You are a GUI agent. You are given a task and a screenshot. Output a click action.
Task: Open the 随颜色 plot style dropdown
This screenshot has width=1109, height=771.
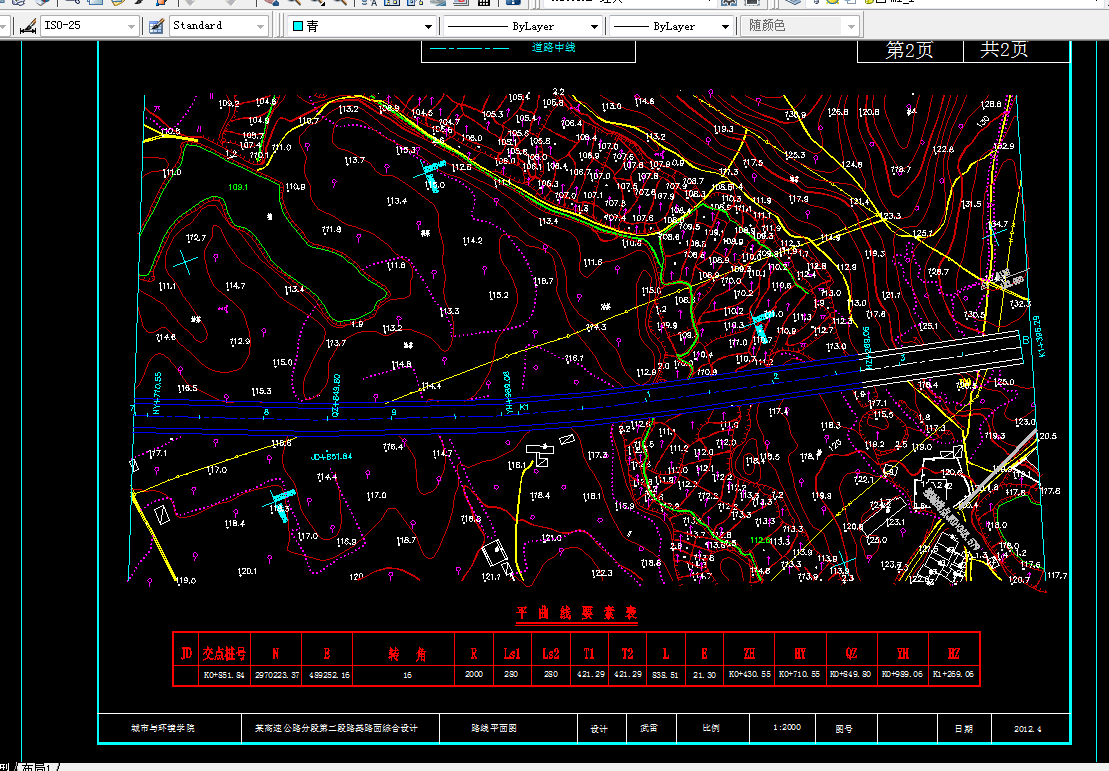[x=851, y=26]
